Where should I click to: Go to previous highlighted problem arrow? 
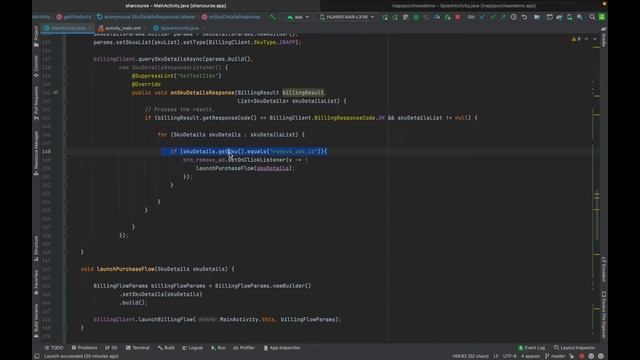(x=587, y=39)
